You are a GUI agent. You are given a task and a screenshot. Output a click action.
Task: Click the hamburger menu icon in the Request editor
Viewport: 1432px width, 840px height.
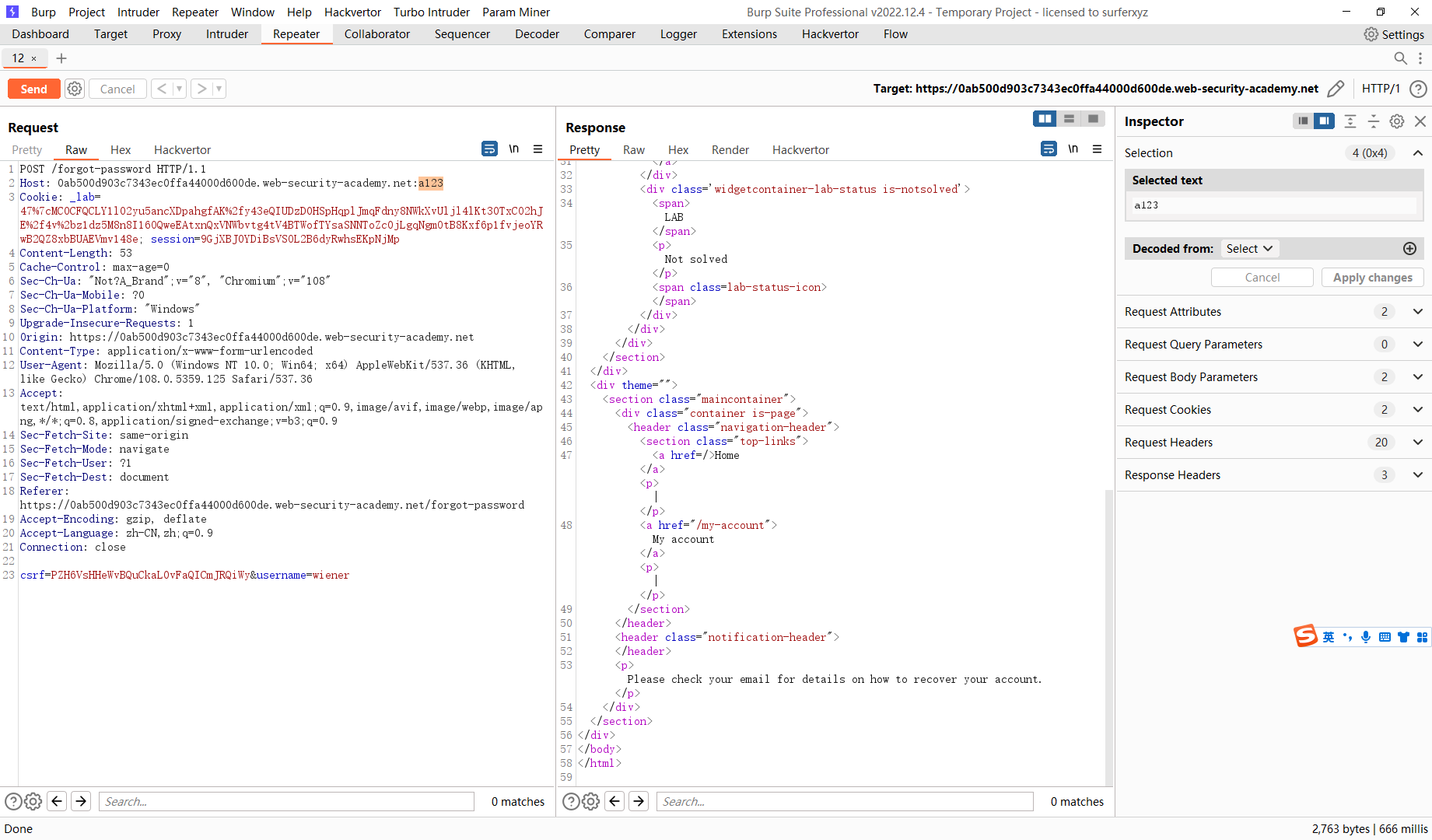coord(538,149)
